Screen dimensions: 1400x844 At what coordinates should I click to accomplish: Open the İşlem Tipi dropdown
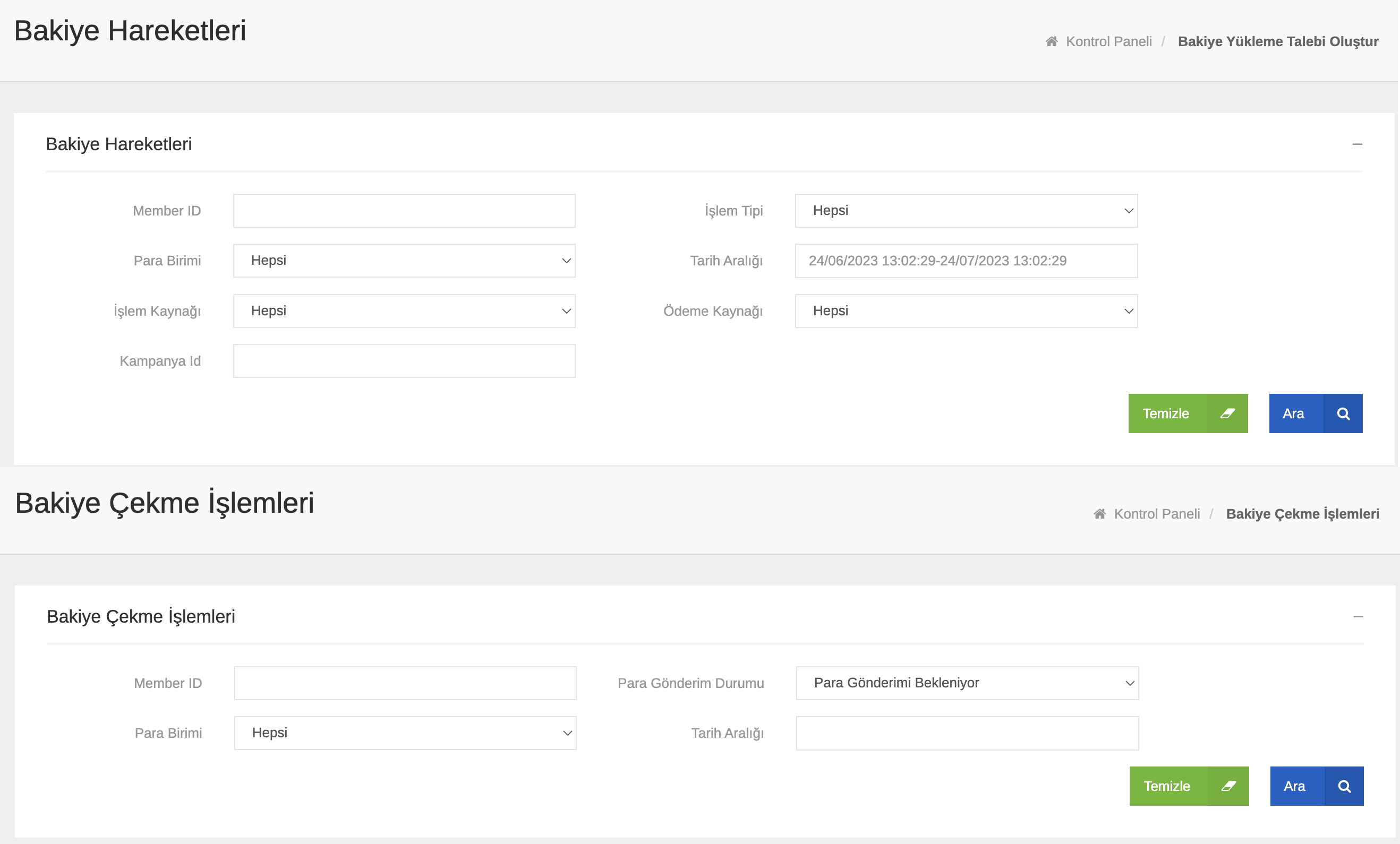click(x=966, y=211)
